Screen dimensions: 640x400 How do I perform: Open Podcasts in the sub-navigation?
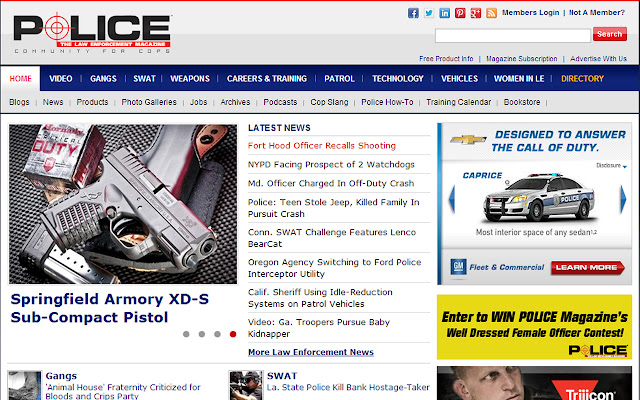[x=280, y=102]
